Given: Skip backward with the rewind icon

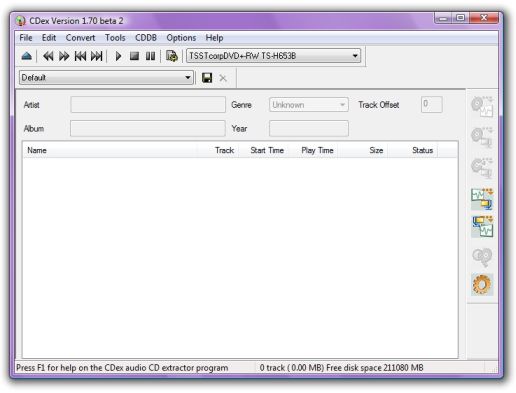Looking at the screenshot, I should [48, 56].
